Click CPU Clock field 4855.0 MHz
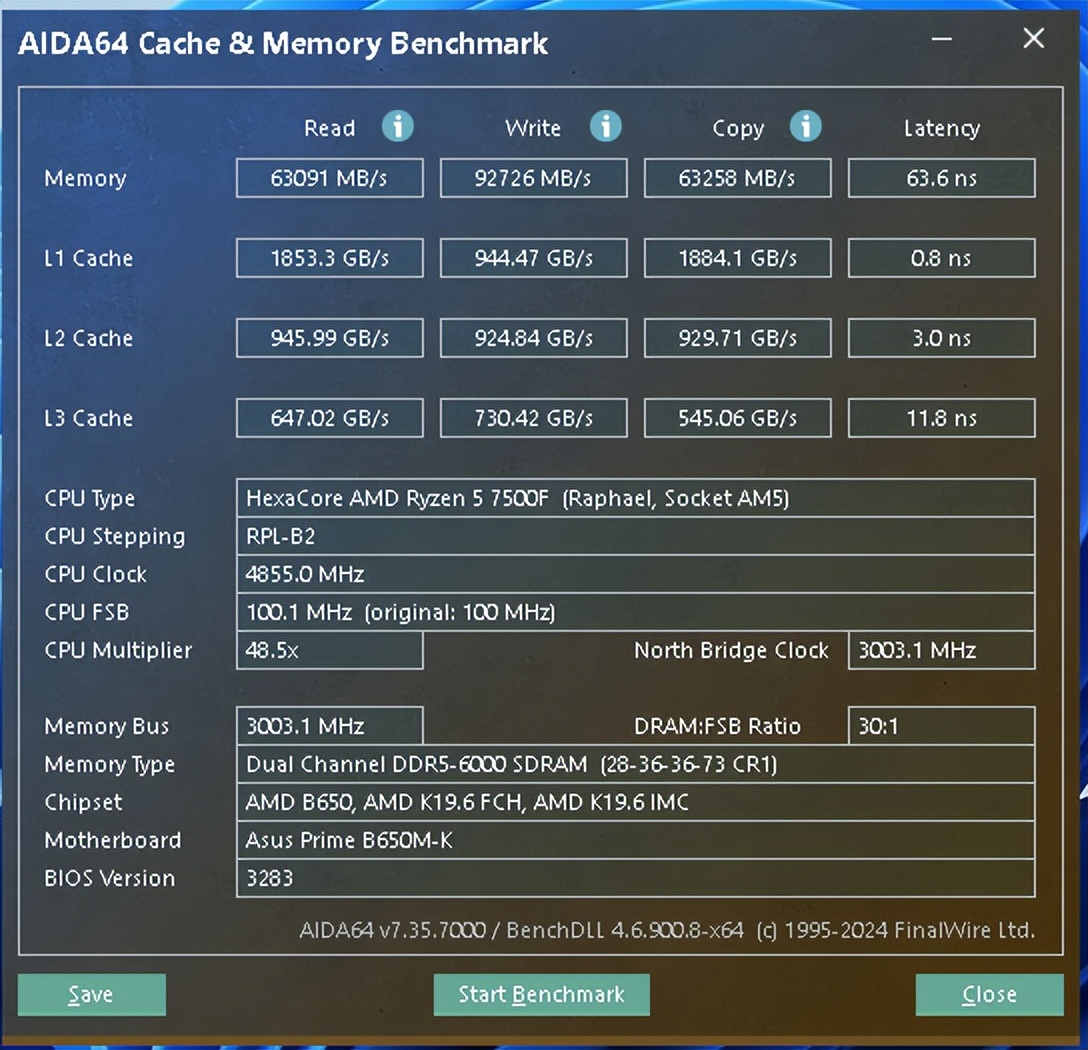This screenshot has width=1088, height=1050. (636, 574)
